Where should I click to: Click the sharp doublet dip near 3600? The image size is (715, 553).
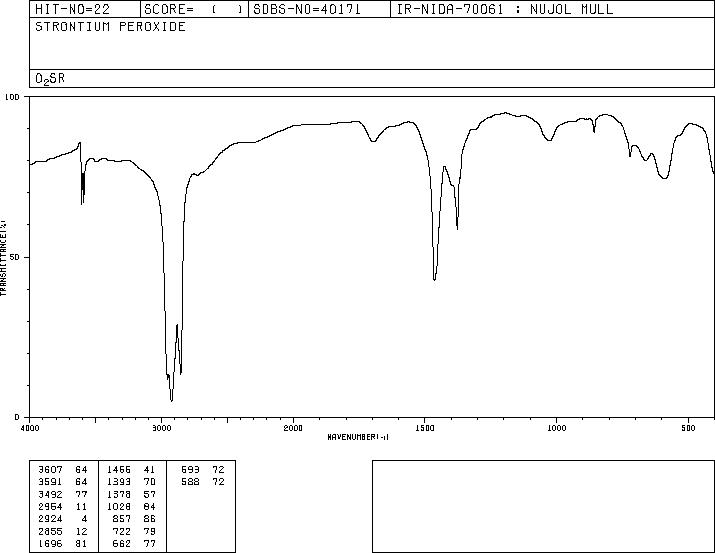coord(83,202)
